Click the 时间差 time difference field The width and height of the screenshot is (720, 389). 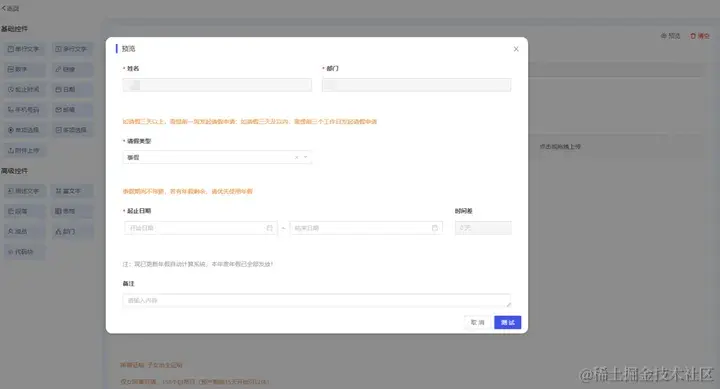click(x=483, y=228)
